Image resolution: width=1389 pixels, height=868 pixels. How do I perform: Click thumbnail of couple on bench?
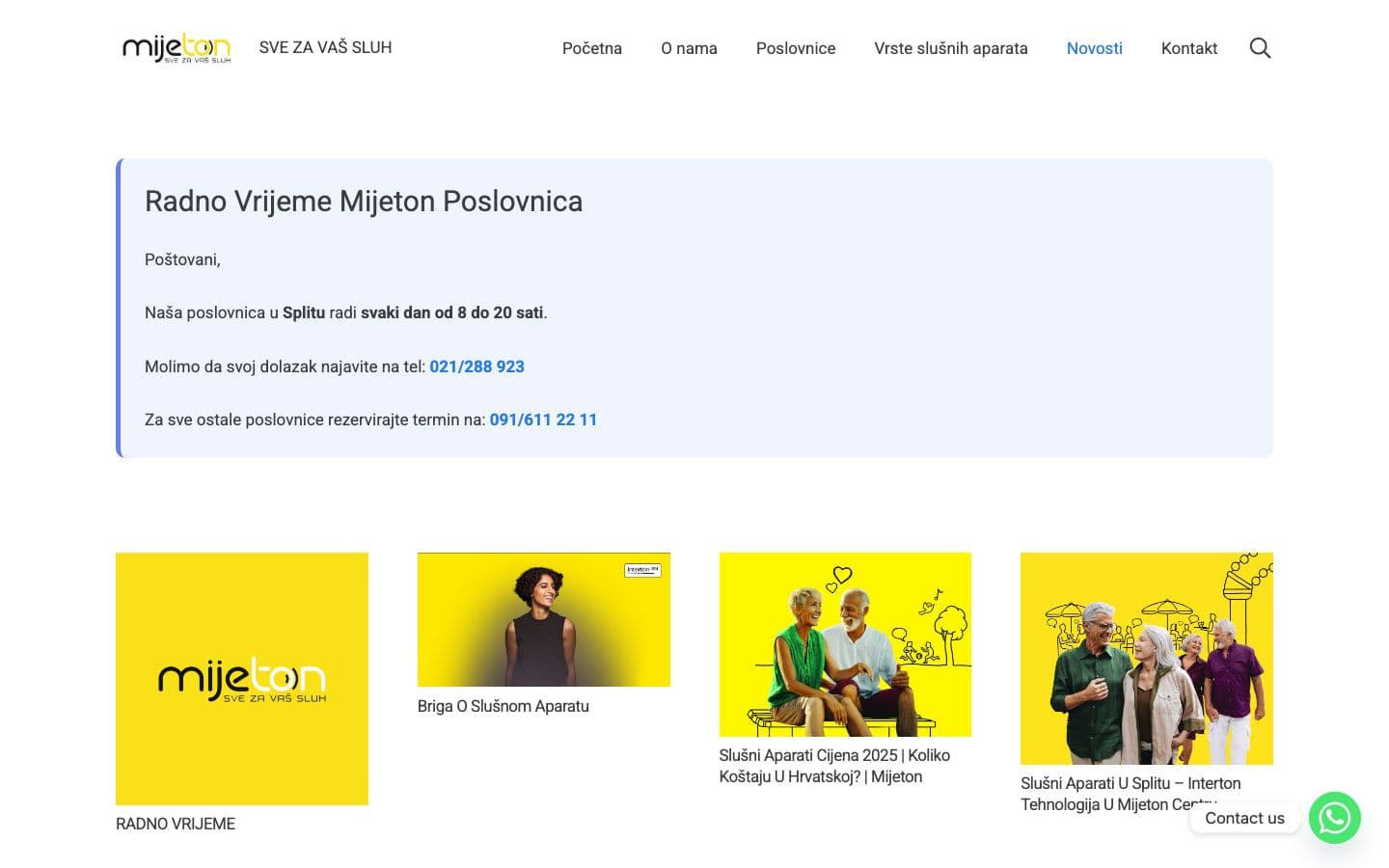[845, 644]
